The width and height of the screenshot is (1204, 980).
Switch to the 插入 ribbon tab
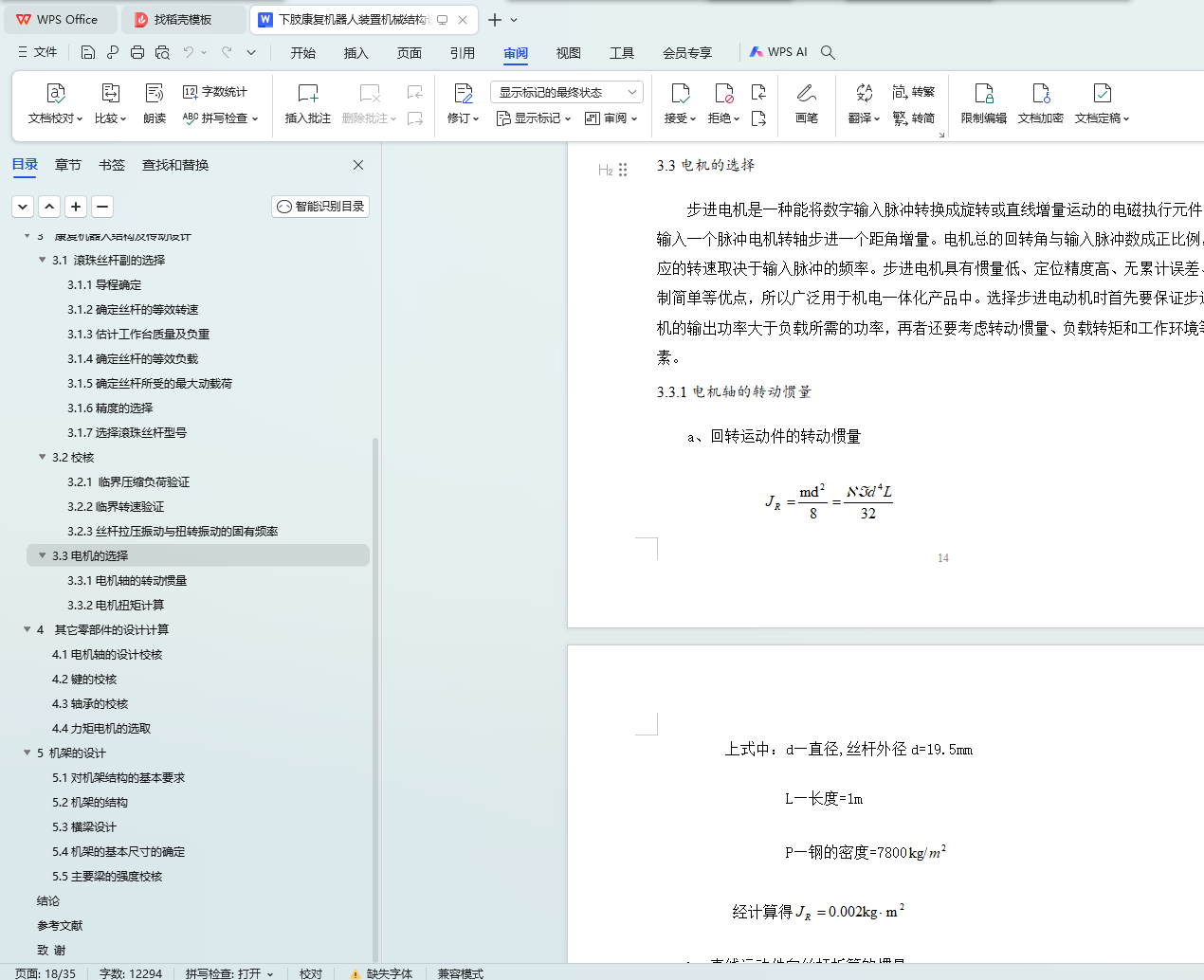pyautogui.click(x=356, y=53)
